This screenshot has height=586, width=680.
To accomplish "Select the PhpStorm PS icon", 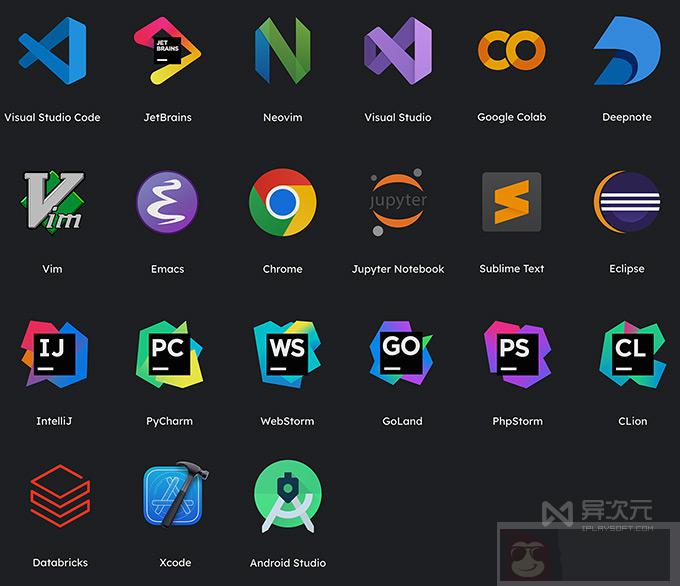I will (x=517, y=354).
